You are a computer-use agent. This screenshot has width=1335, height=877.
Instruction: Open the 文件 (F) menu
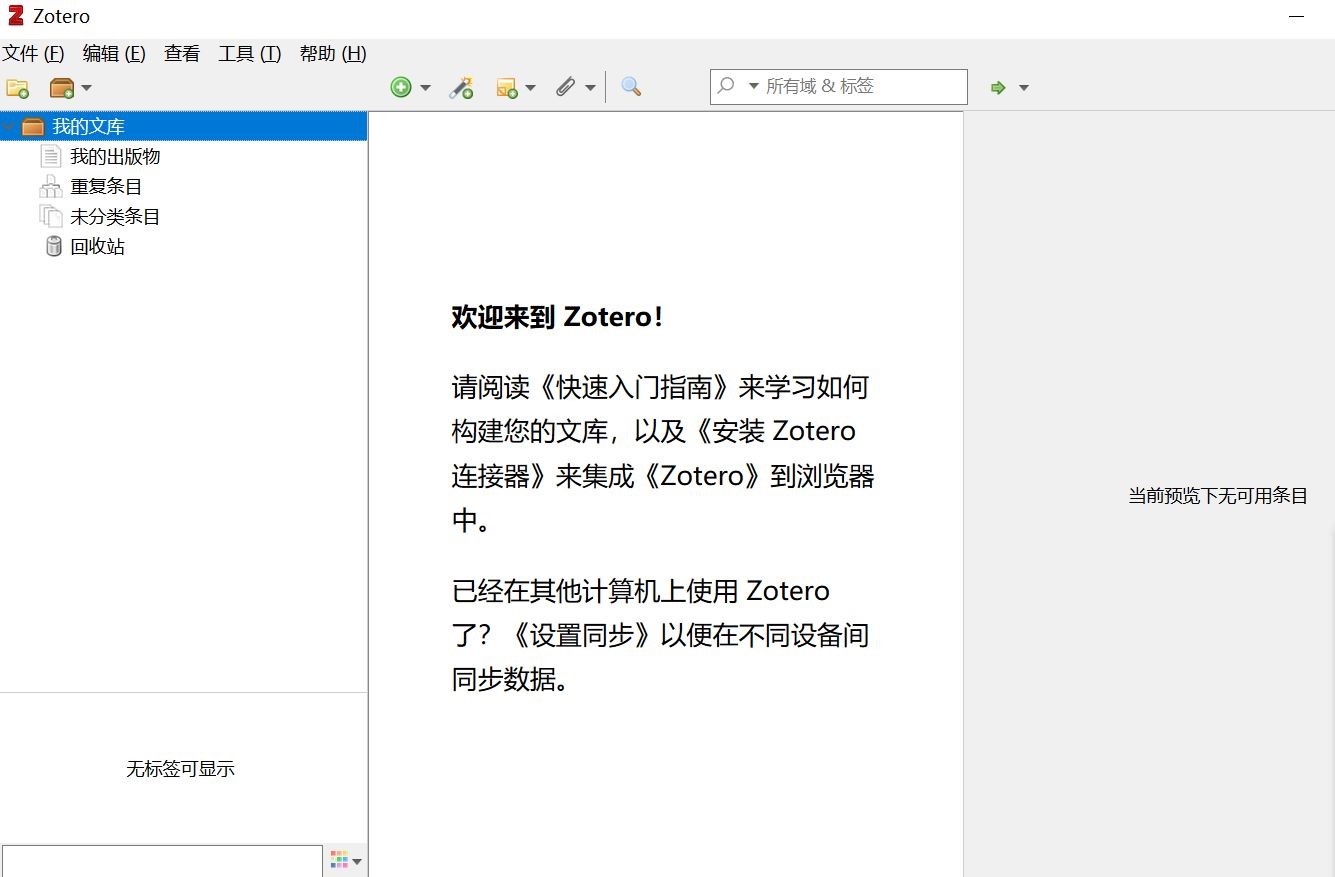[x=33, y=54]
